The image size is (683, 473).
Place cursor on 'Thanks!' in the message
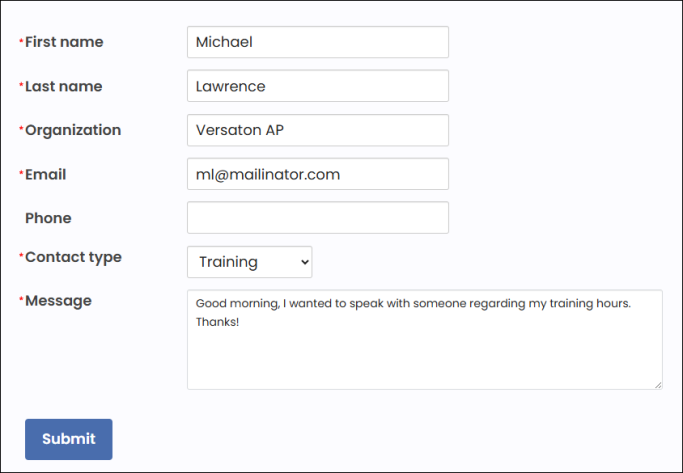click(217, 323)
